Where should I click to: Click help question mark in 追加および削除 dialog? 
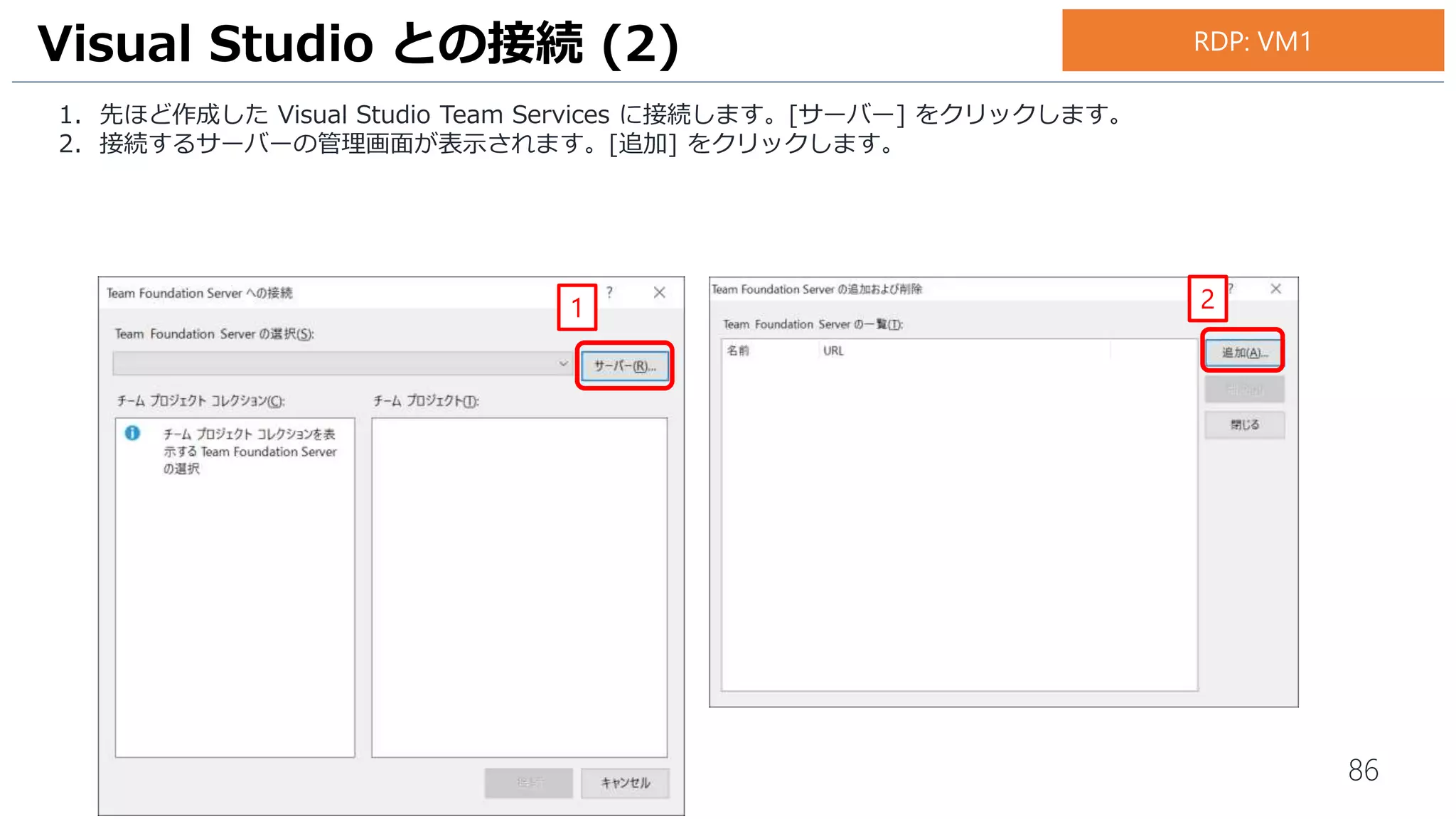coord(1231,288)
